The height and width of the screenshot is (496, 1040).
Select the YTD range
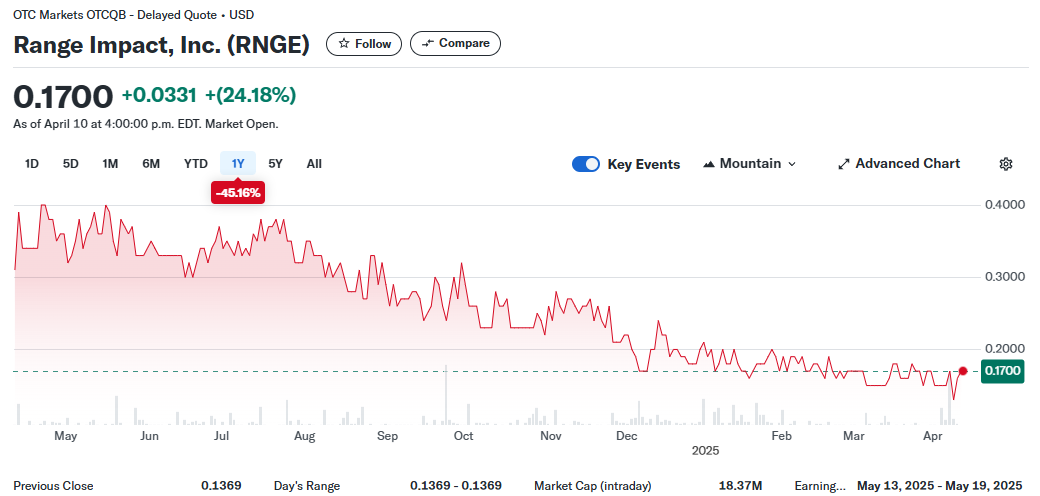point(196,164)
